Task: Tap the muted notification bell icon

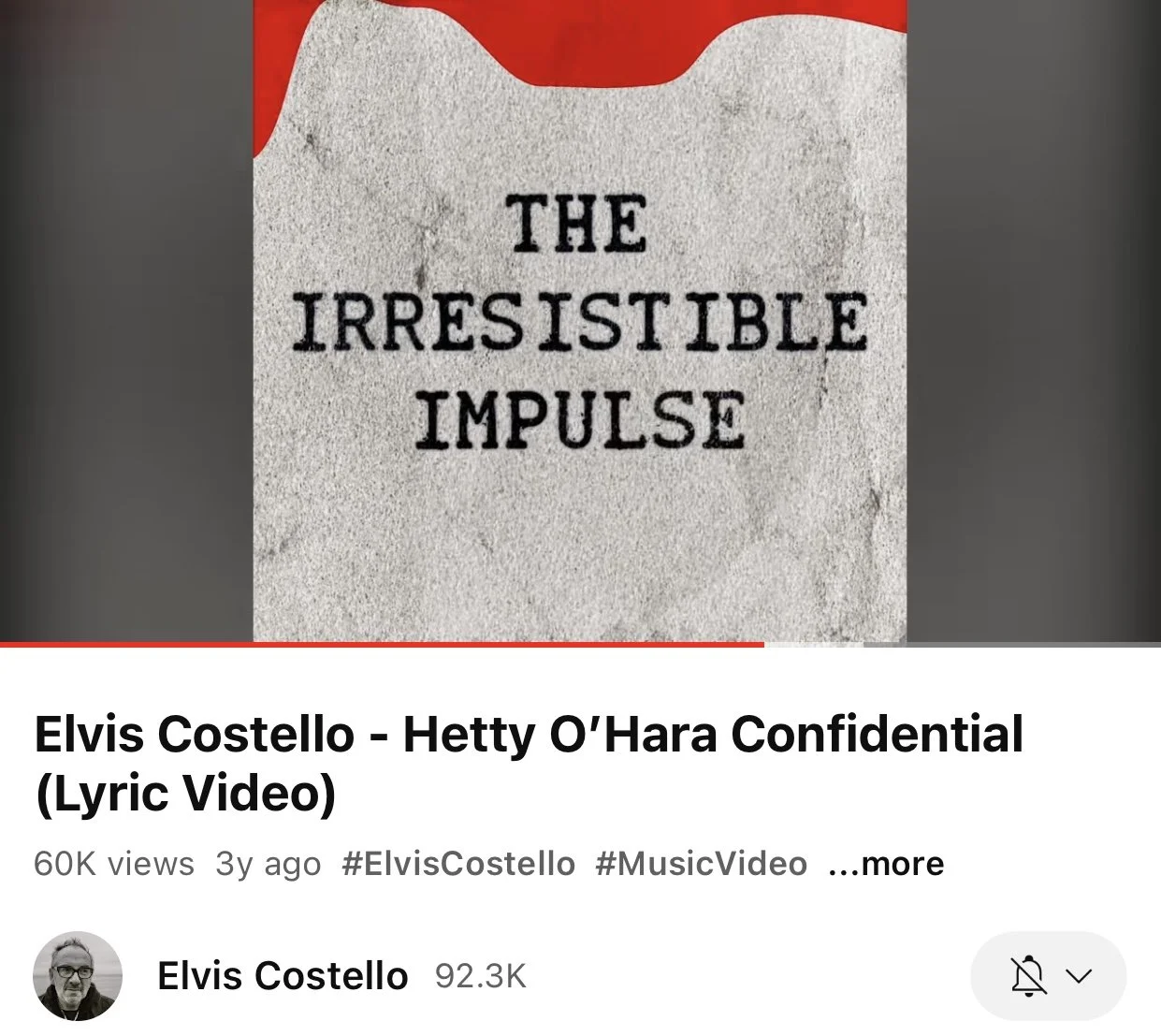Action: click(x=1028, y=976)
